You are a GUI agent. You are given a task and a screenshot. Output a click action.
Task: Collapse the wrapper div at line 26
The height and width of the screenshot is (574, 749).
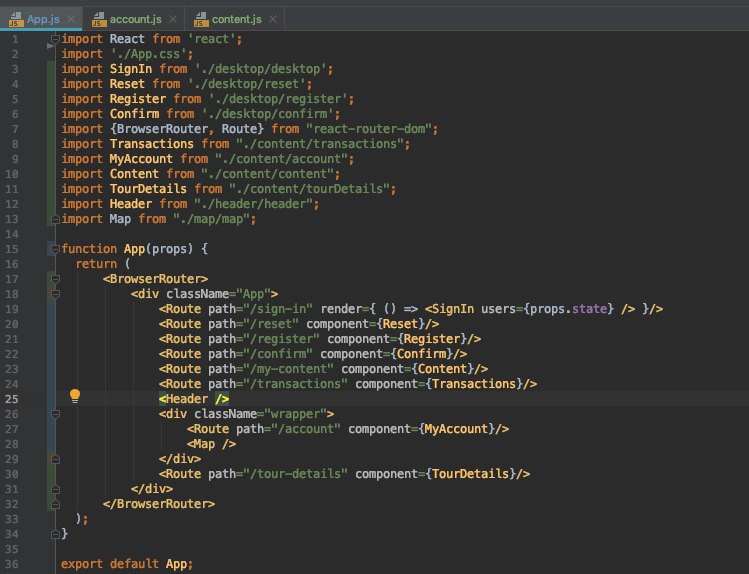[55, 414]
